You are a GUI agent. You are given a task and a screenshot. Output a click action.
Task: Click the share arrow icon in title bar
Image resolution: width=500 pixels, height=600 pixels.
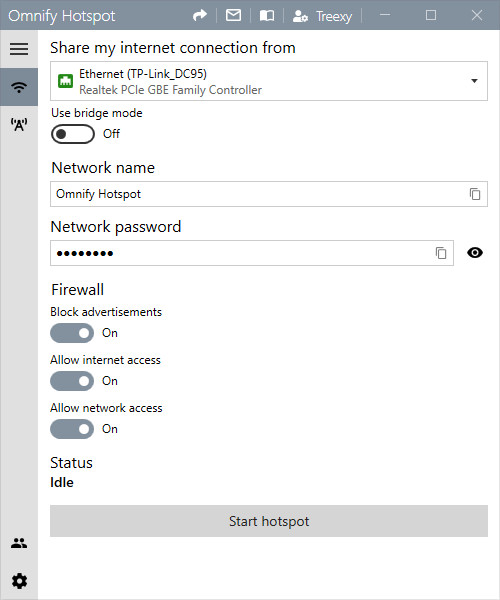[x=200, y=15]
